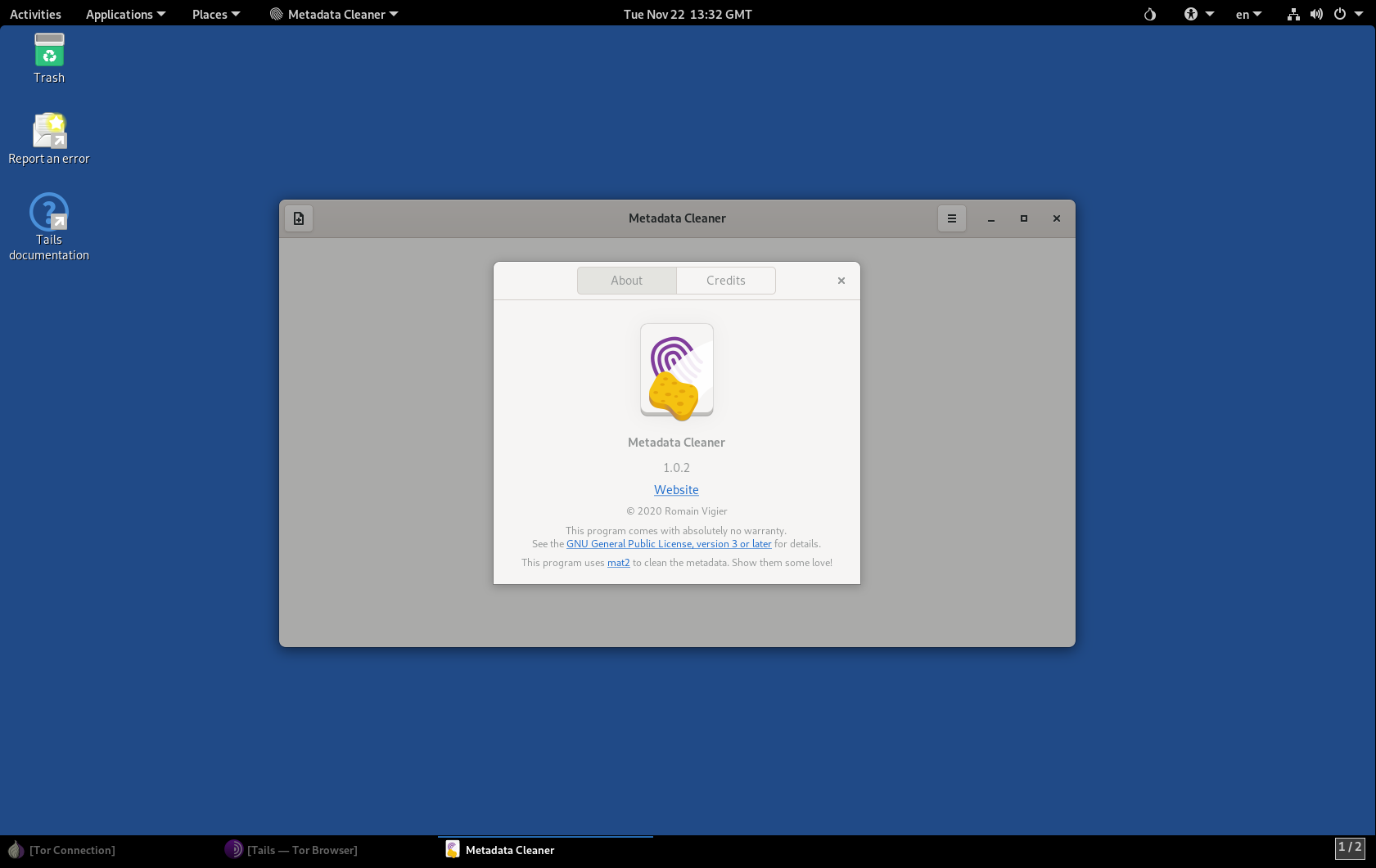The width and height of the screenshot is (1376, 868).
Task: Click the Metadata Cleaner window title text
Action: (677, 218)
